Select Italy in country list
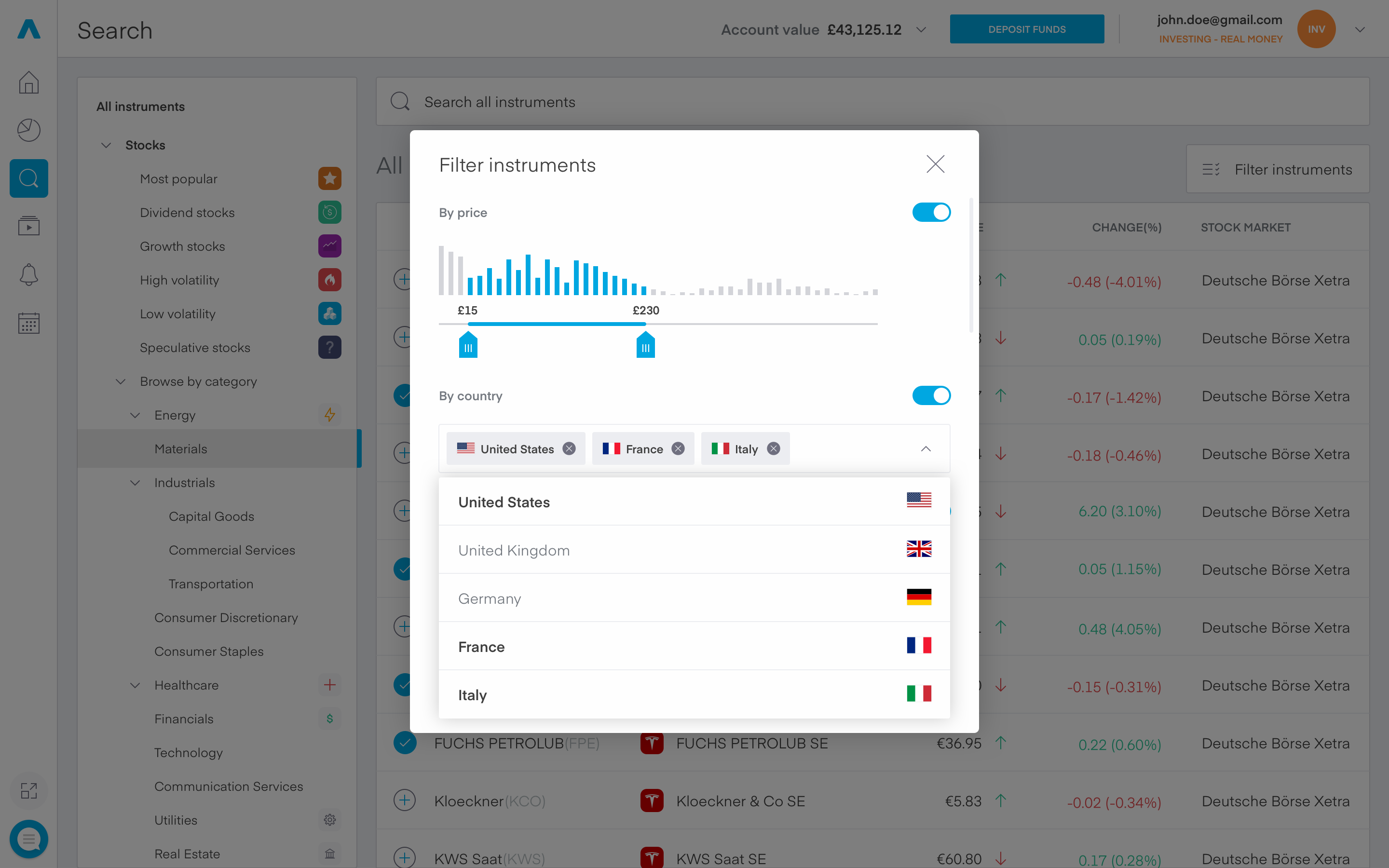Image resolution: width=1389 pixels, height=868 pixels. point(694,694)
